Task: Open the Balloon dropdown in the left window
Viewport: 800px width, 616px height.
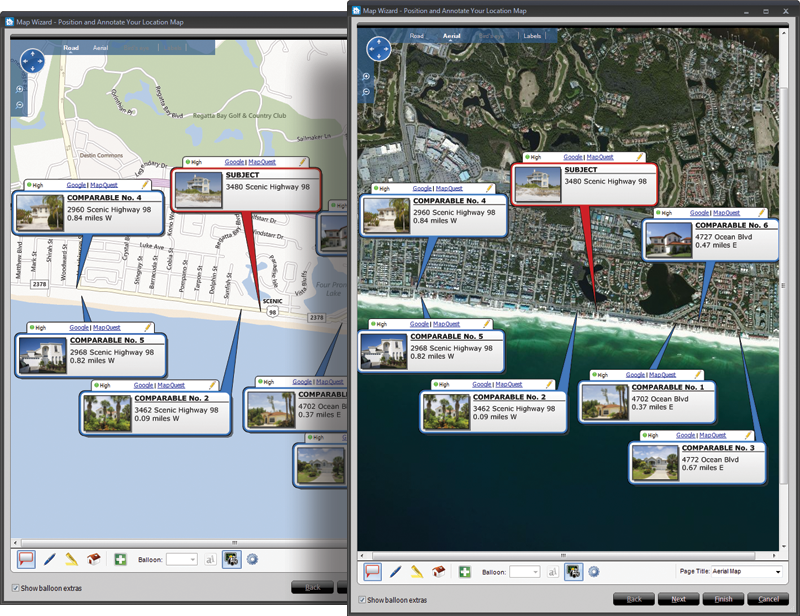Action: click(x=182, y=560)
